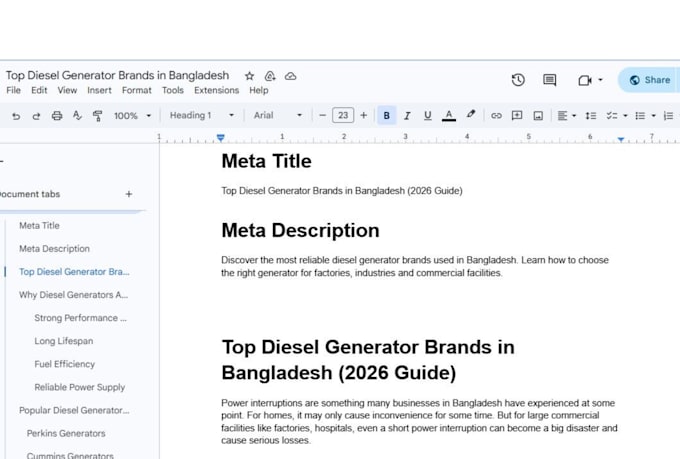Insert a link with chain icon

click(x=496, y=115)
